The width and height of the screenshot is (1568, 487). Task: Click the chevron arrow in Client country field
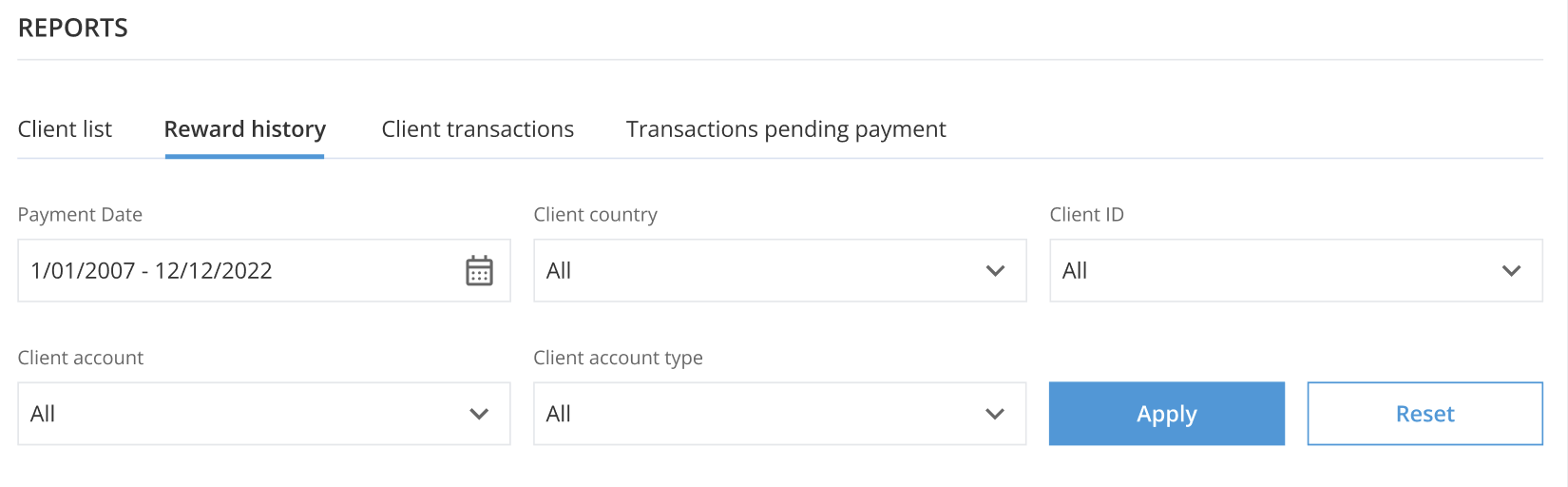point(995,270)
